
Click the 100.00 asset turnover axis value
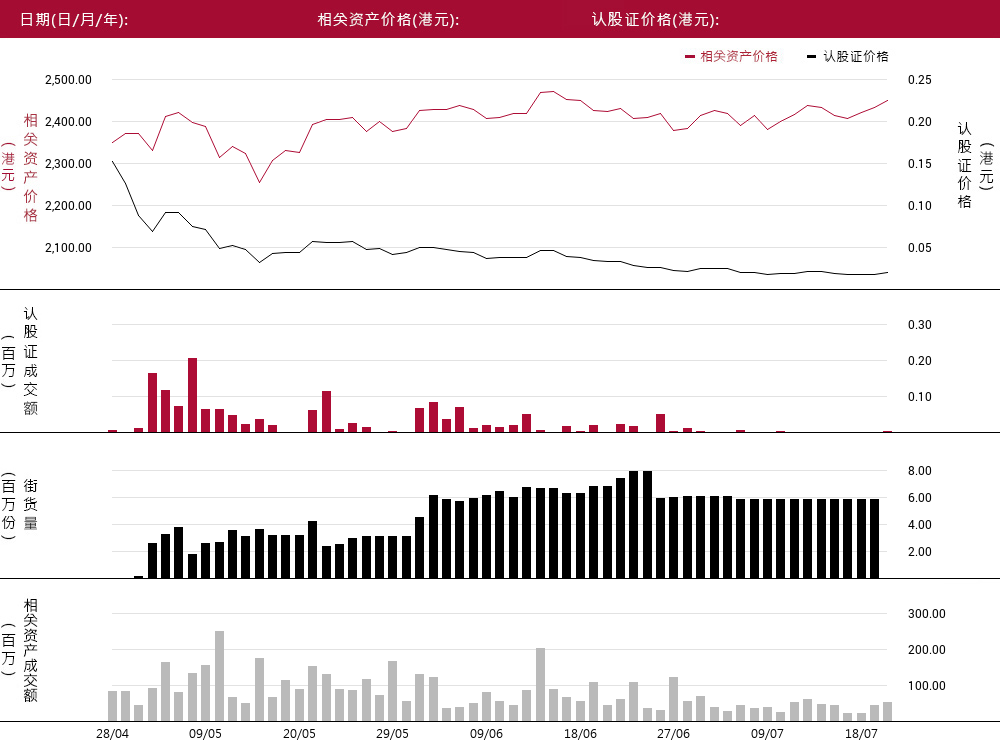927,686
